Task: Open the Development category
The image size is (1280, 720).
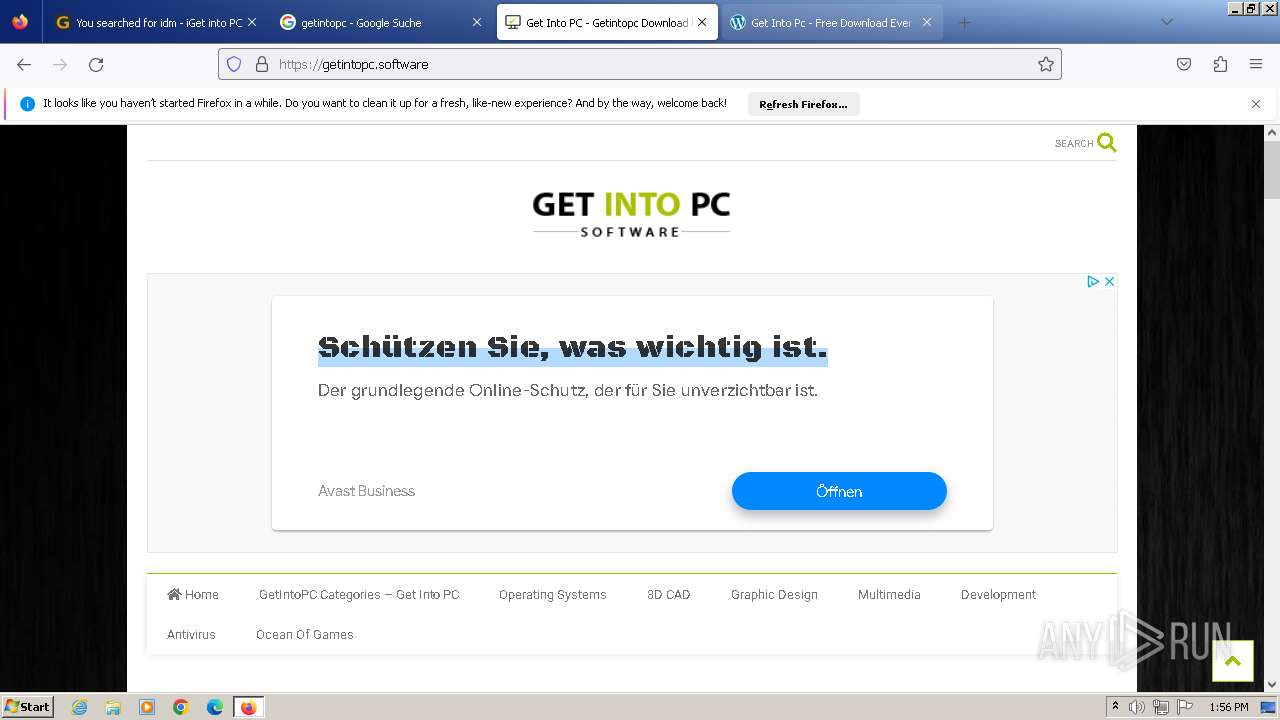Action: [998, 594]
